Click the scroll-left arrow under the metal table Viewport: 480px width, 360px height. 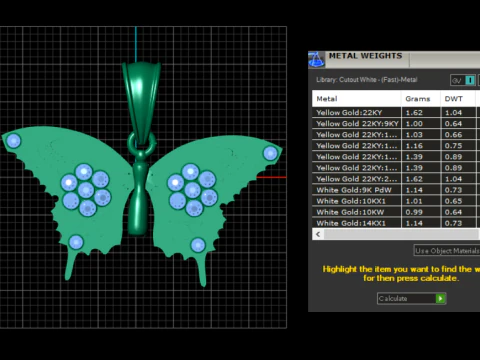[318, 234]
